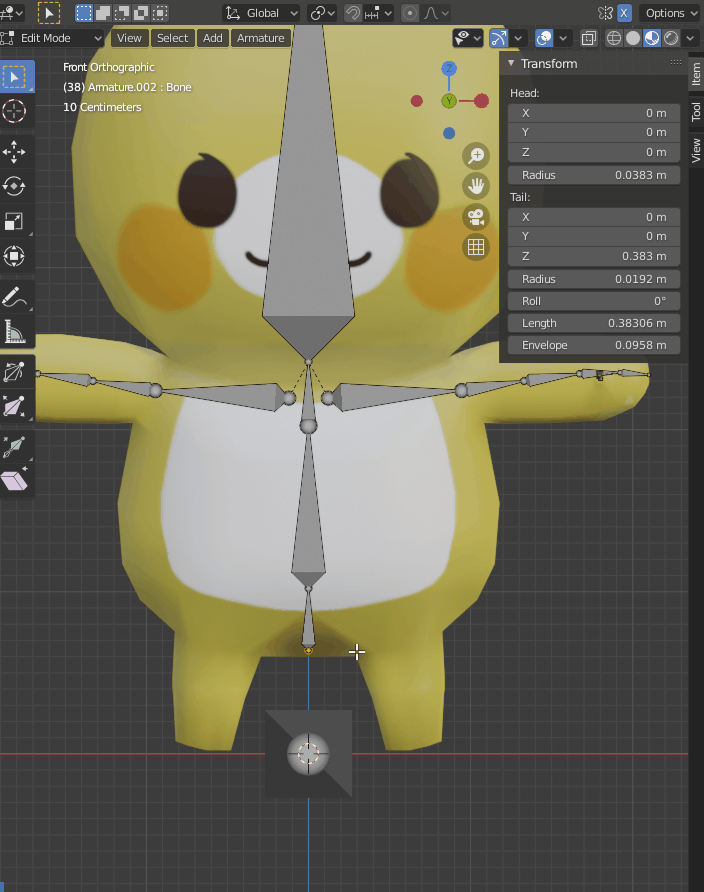Select the Scale tool

(x=15, y=221)
